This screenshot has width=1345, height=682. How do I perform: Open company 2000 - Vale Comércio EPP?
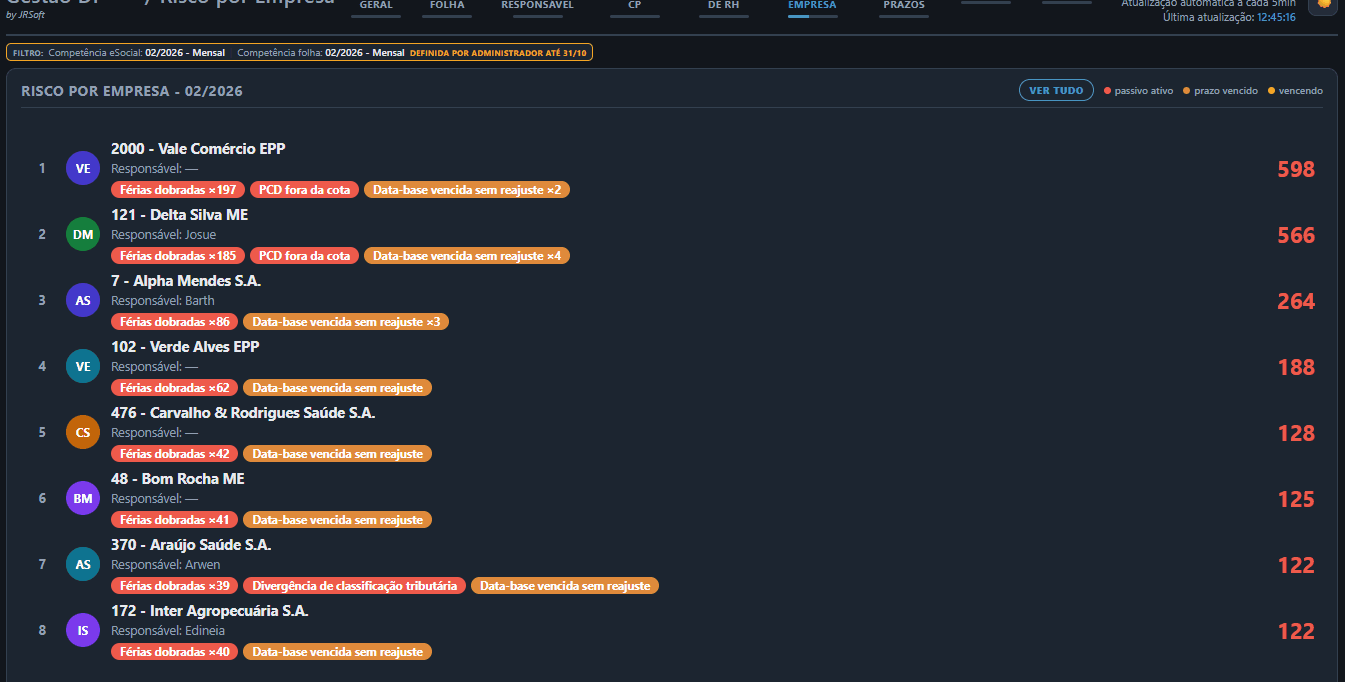[198, 148]
